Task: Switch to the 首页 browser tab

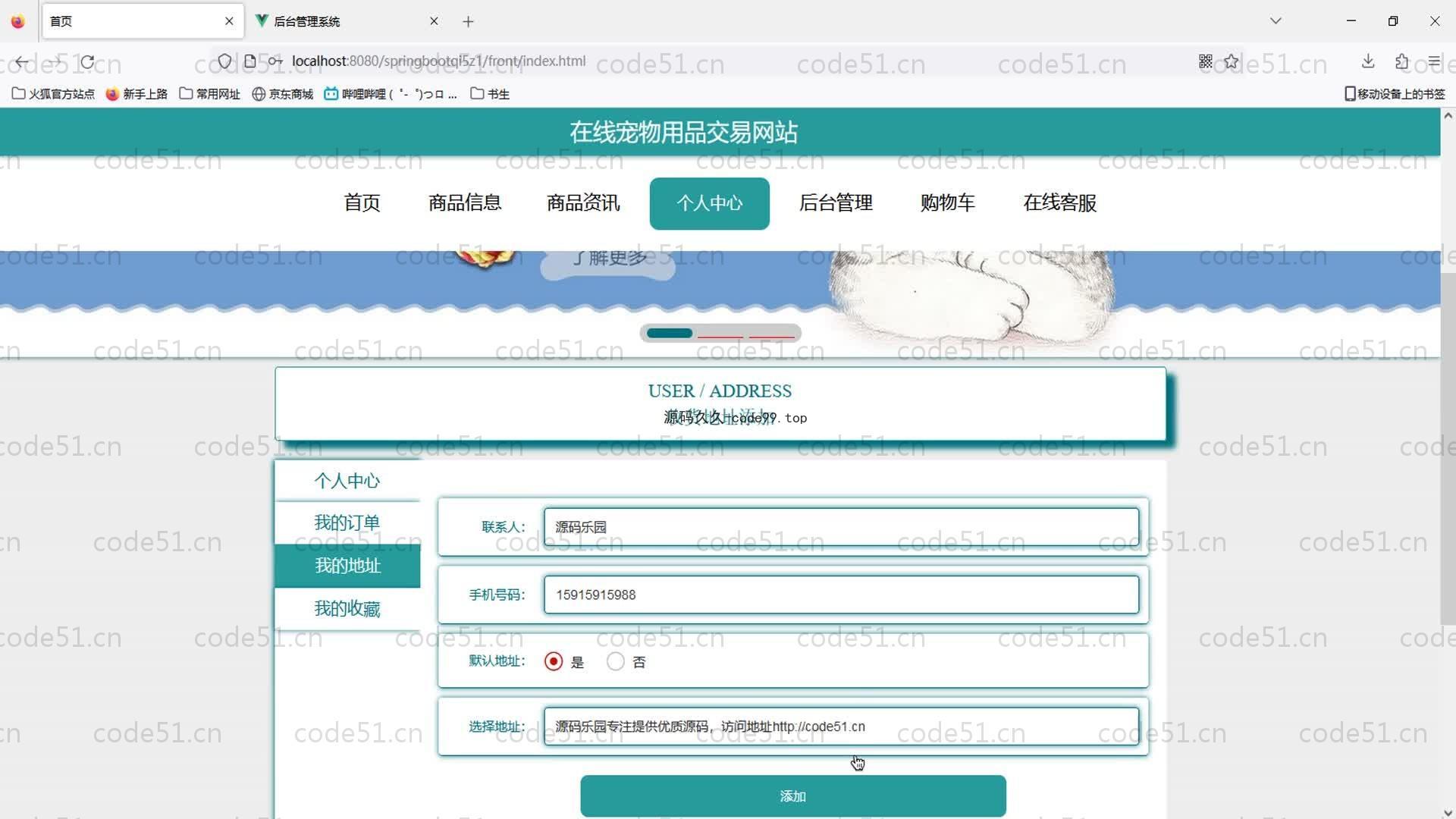Action: pyautogui.click(x=143, y=21)
